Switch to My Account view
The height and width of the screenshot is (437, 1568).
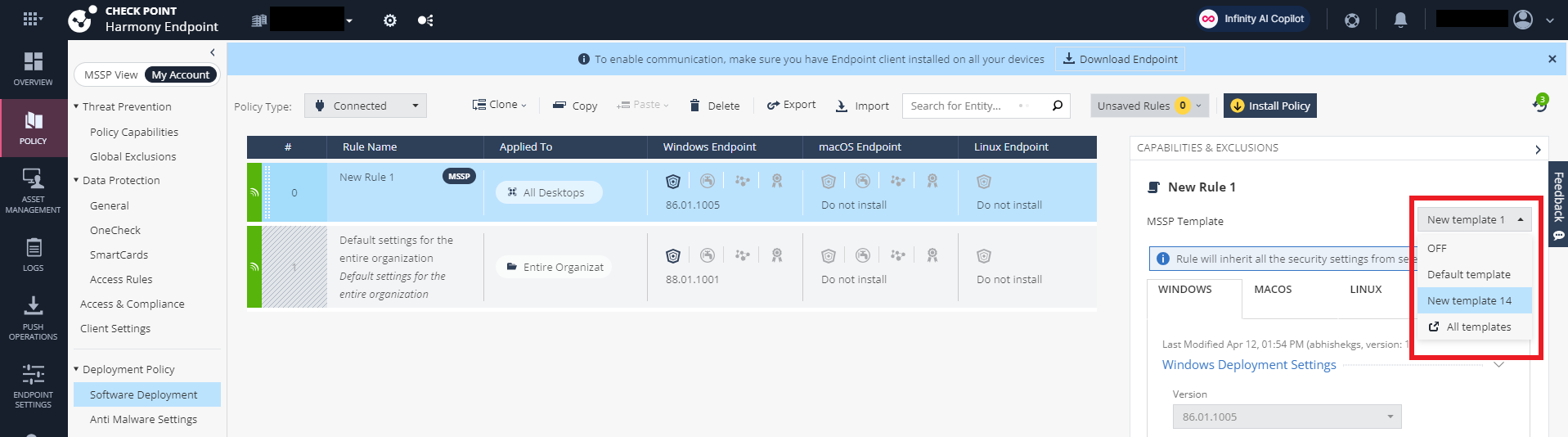tap(181, 74)
